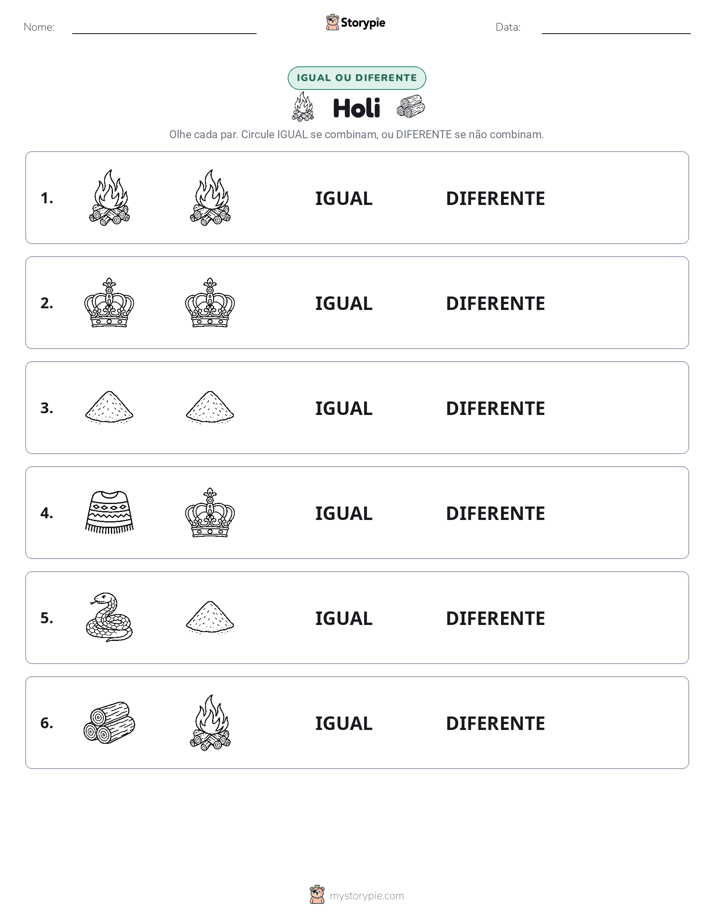
Task: Click the first campfire icon in row 1
Action: [x=109, y=197]
